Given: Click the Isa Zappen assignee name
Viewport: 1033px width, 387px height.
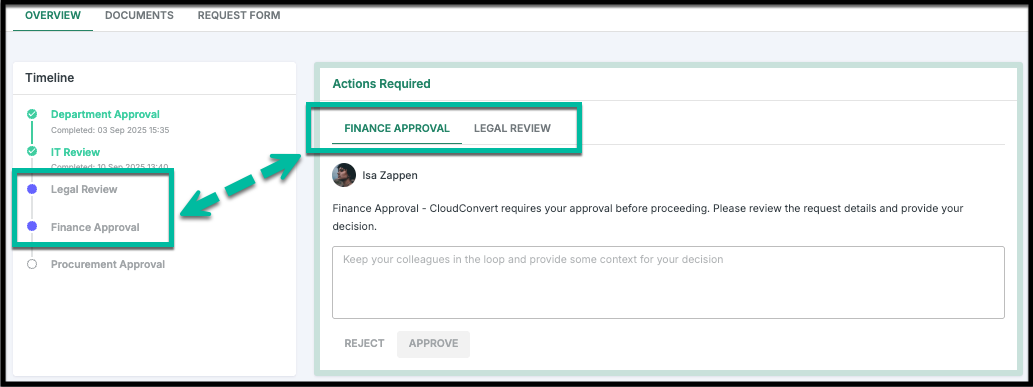Looking at the screenshot, I should click(x=390, y=175).
